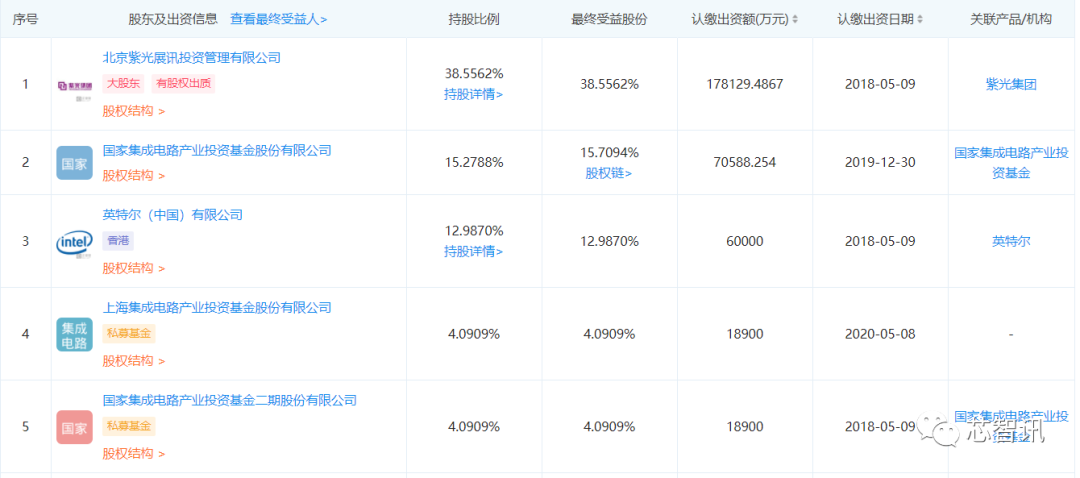Click the 最终受益股份 column header
This screenshot has height=478, width=1080.
pos(609,19)
